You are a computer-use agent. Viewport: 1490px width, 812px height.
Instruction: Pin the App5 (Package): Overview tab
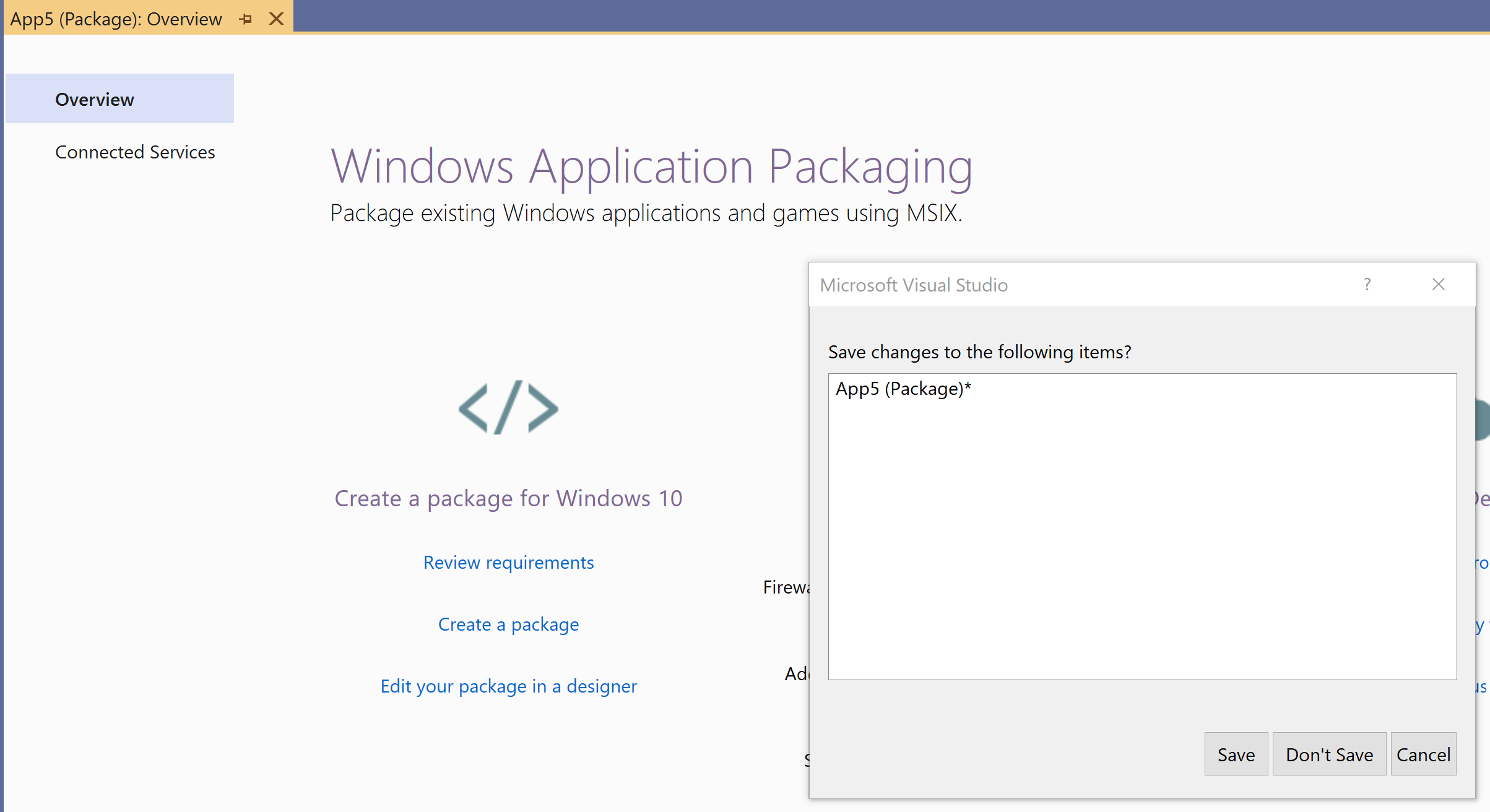tap(246, 19)
